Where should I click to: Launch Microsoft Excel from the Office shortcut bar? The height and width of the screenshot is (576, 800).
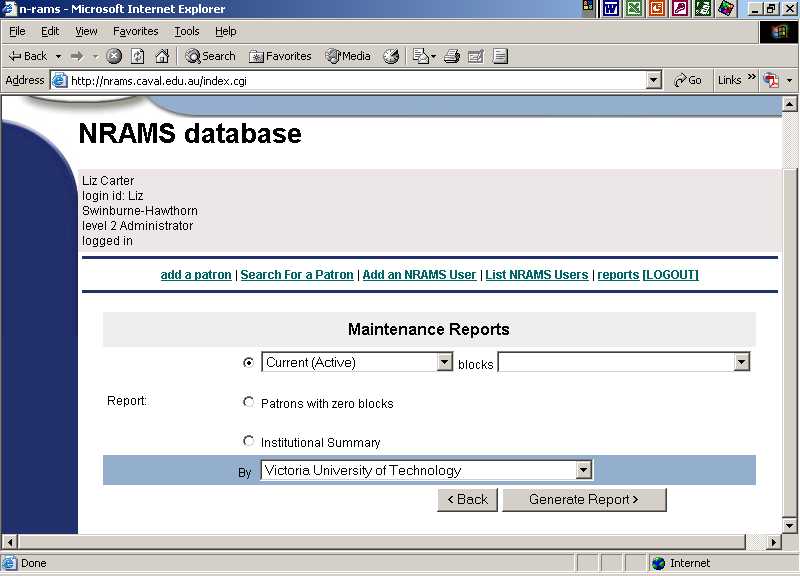(x=634, y=8)
